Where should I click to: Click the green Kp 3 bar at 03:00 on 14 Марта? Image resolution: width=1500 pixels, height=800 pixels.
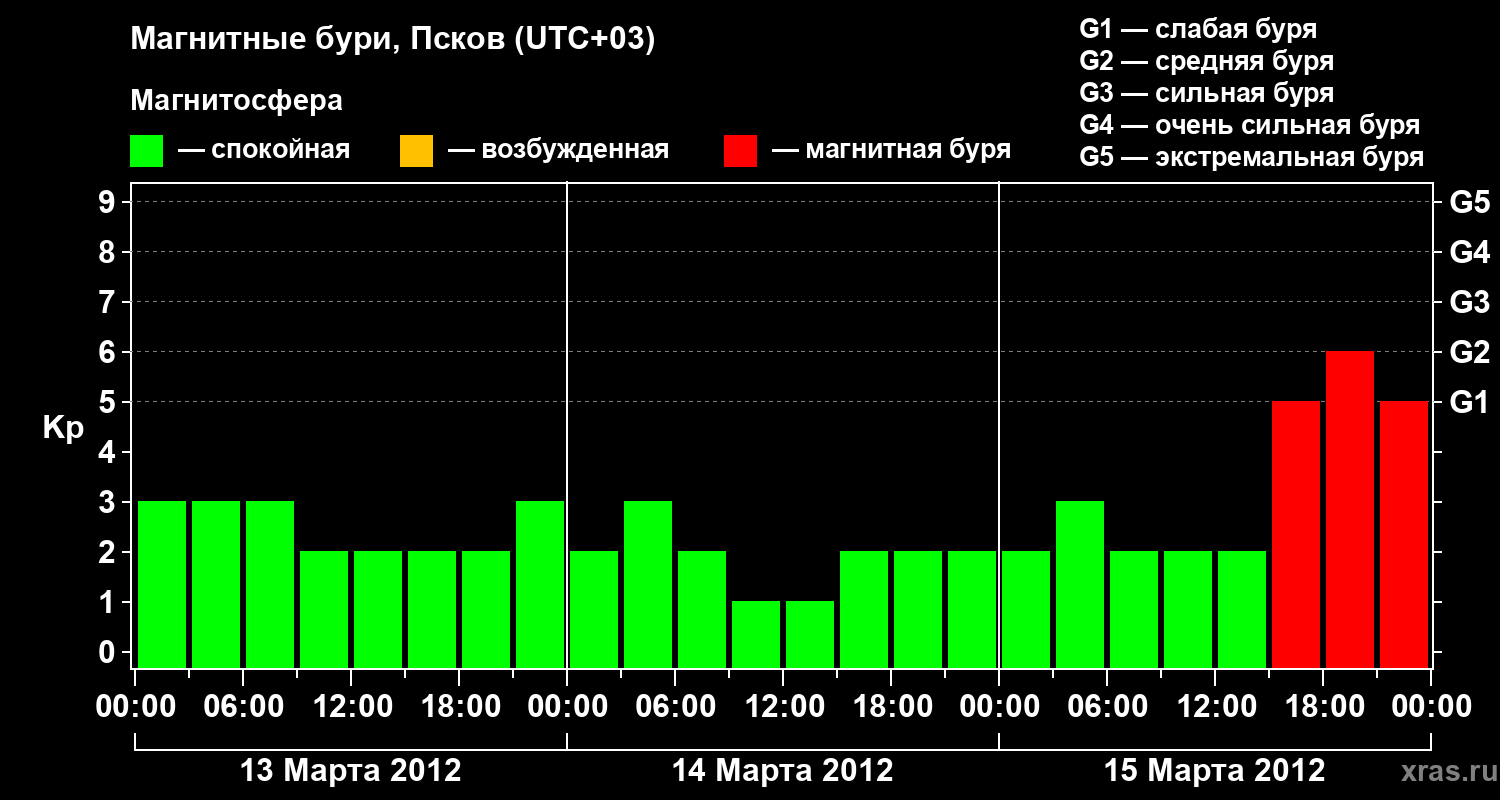click(648, 585)
